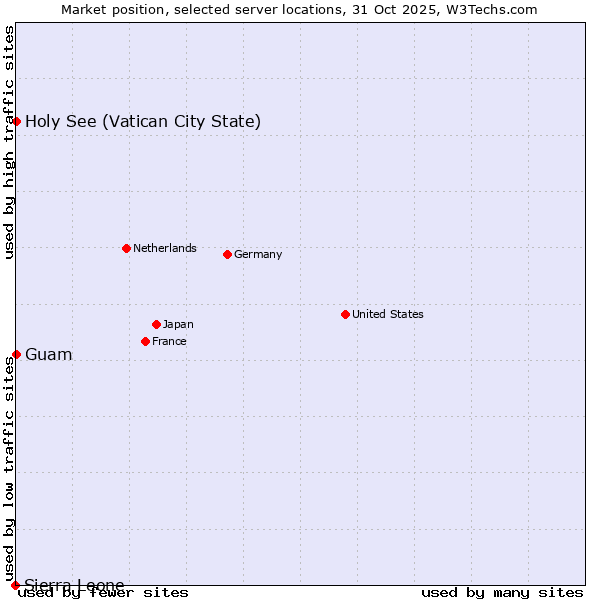This screenshot has width=600, height=600.
Task: Click the 'used by many sites' axis label
Action: click(x=502, y=593)
